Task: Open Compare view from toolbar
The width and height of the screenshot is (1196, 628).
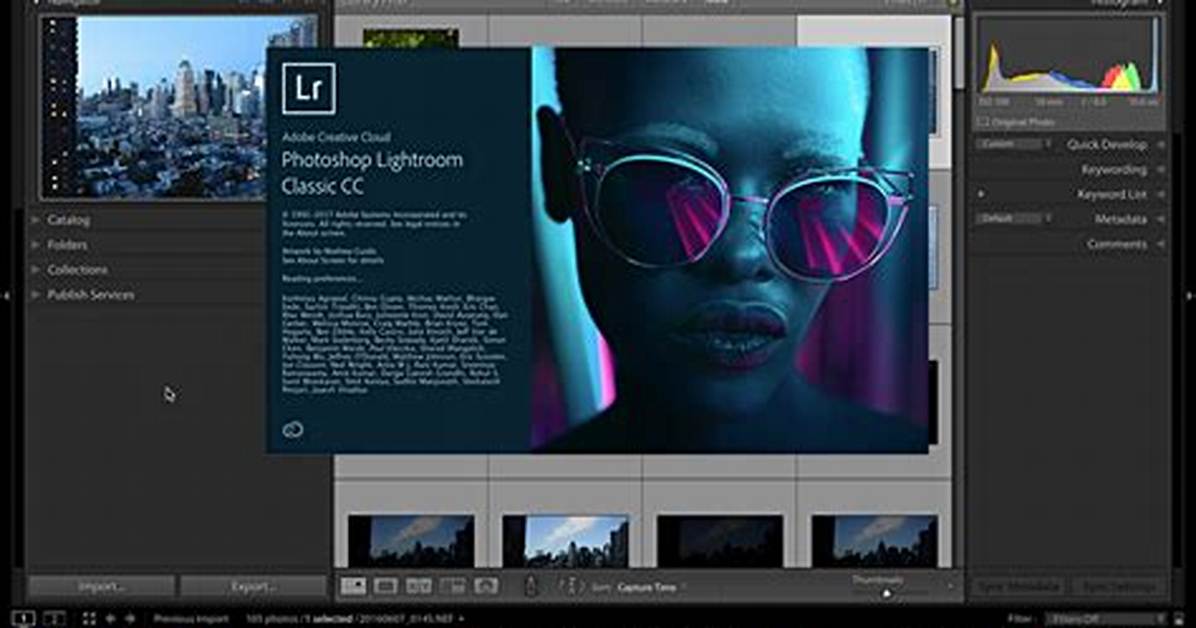Action: pos(419,586)
